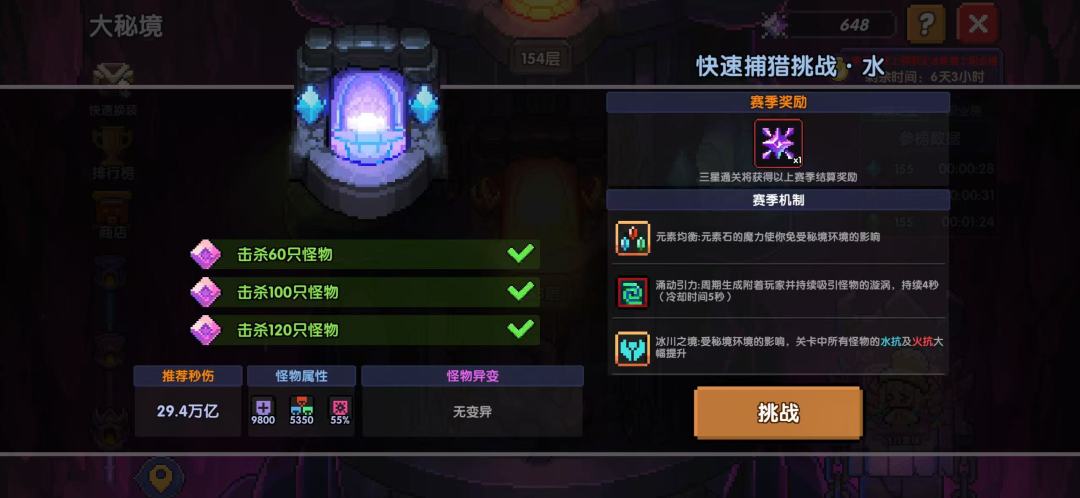Tap the map location pin icon
The width and height of the screenshot is (1080, 498).
coord(160,477)
